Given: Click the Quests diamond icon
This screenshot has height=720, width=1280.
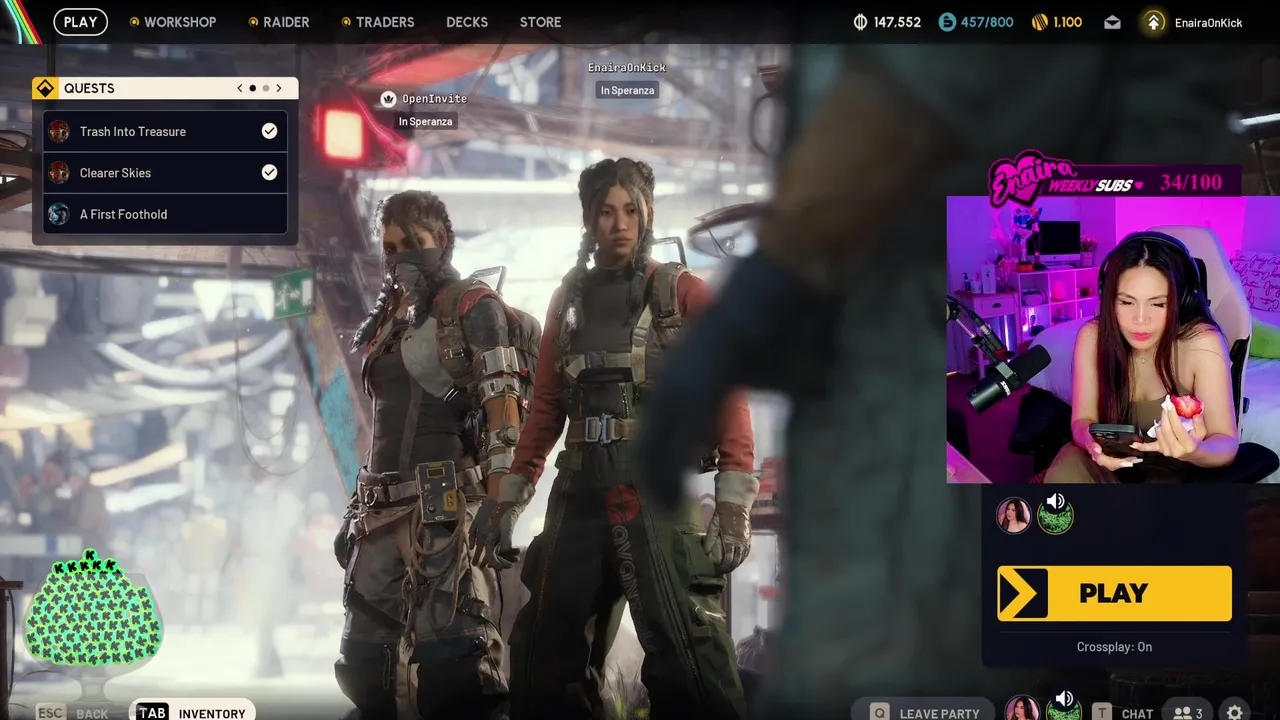Looking at the screenshot, I should click(45, 88).
